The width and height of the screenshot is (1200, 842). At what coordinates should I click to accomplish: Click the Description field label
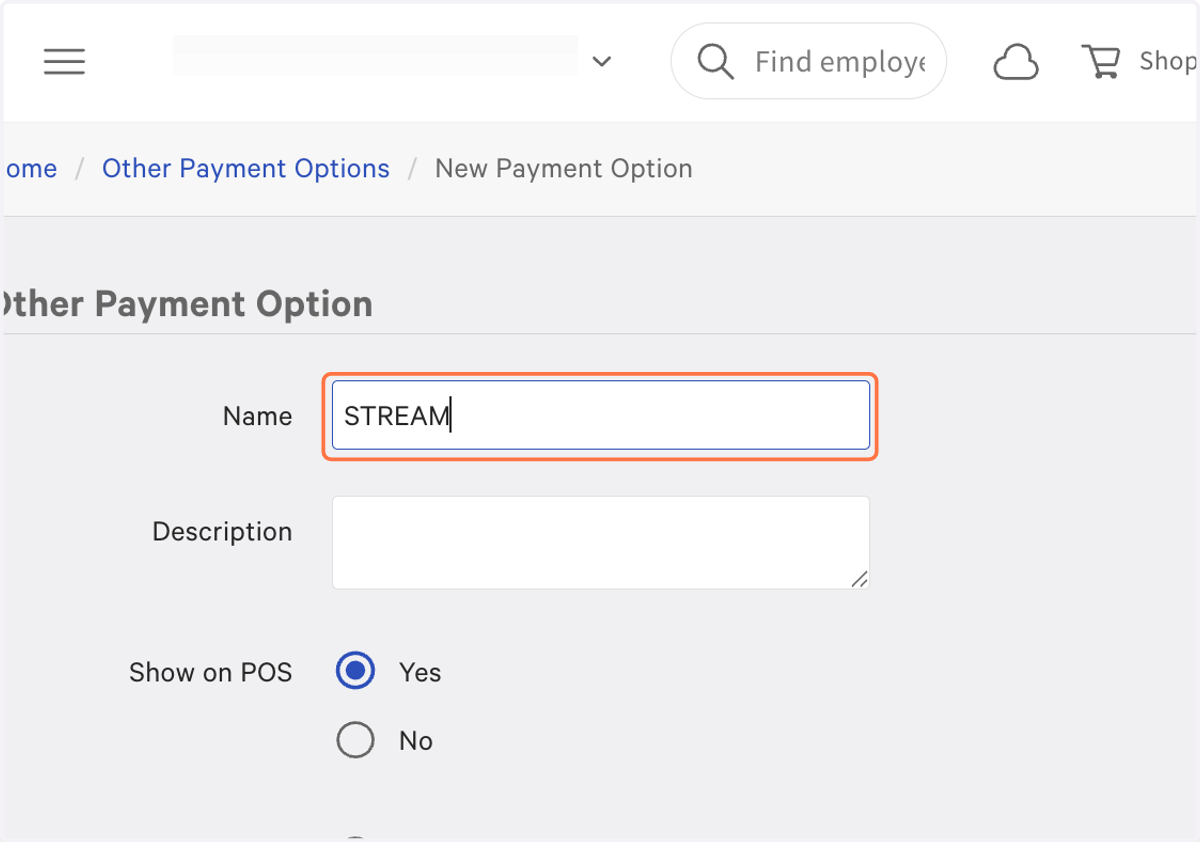pos(222,531)
